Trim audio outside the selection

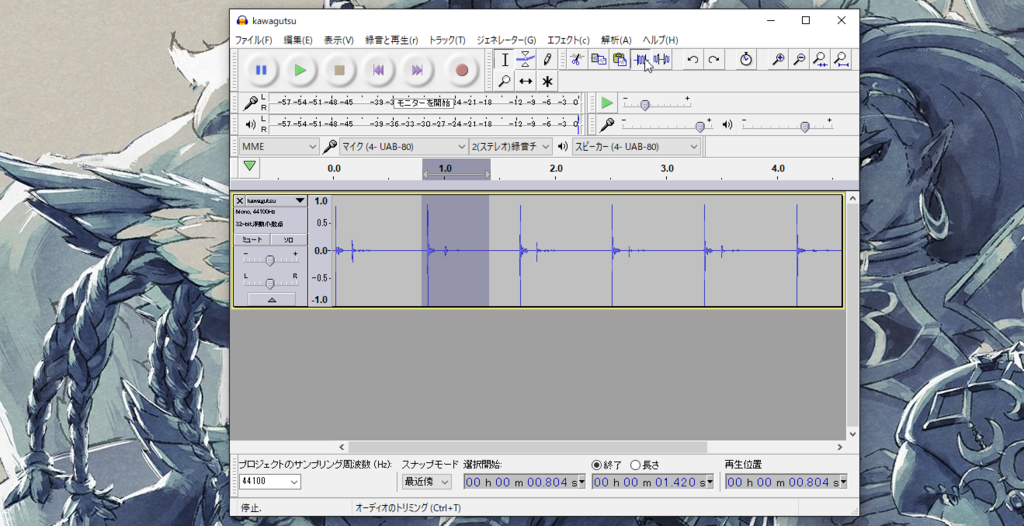[x=641, y=59]
